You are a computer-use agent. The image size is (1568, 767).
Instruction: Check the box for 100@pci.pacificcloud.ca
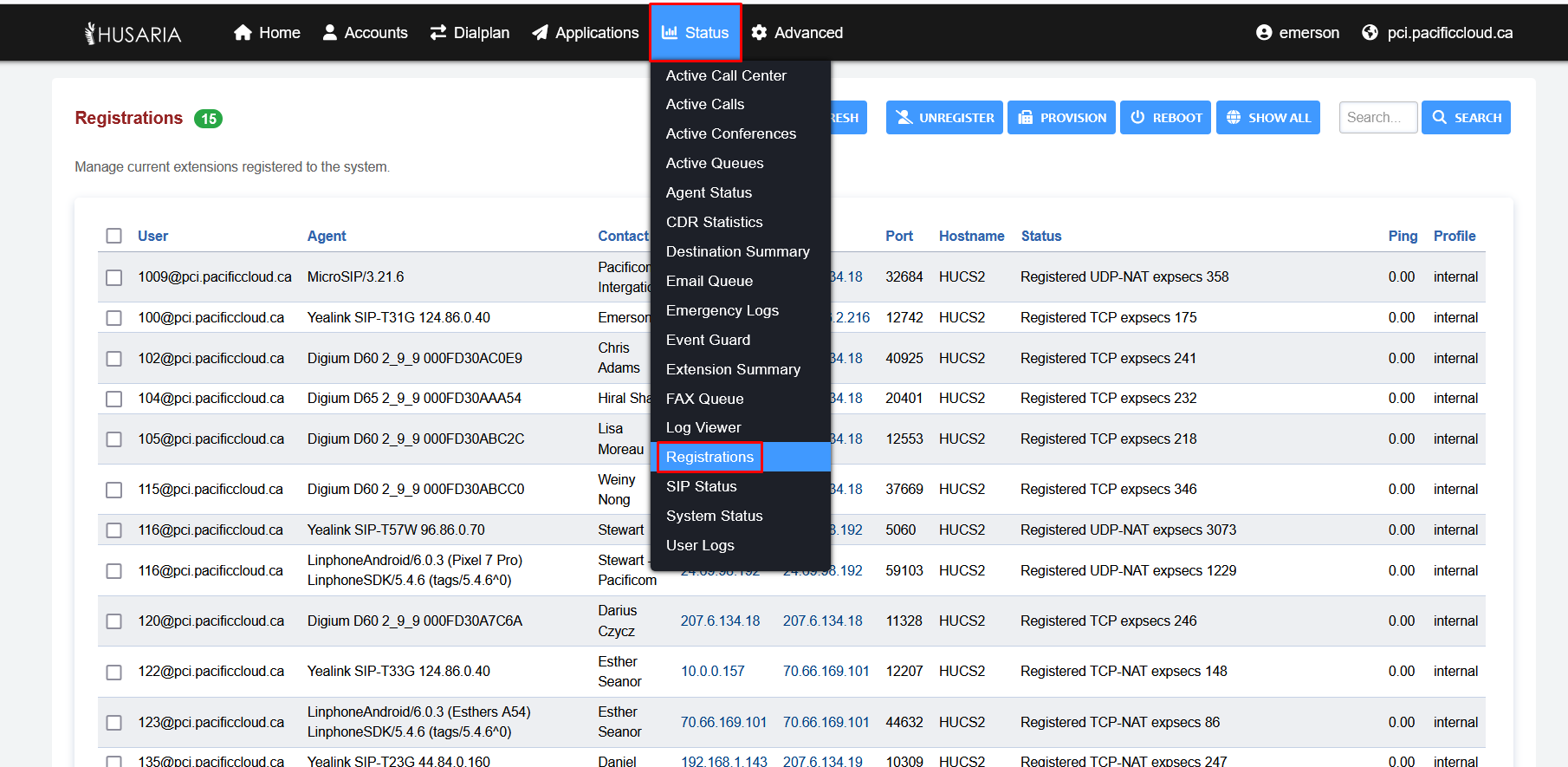[113, 318]
